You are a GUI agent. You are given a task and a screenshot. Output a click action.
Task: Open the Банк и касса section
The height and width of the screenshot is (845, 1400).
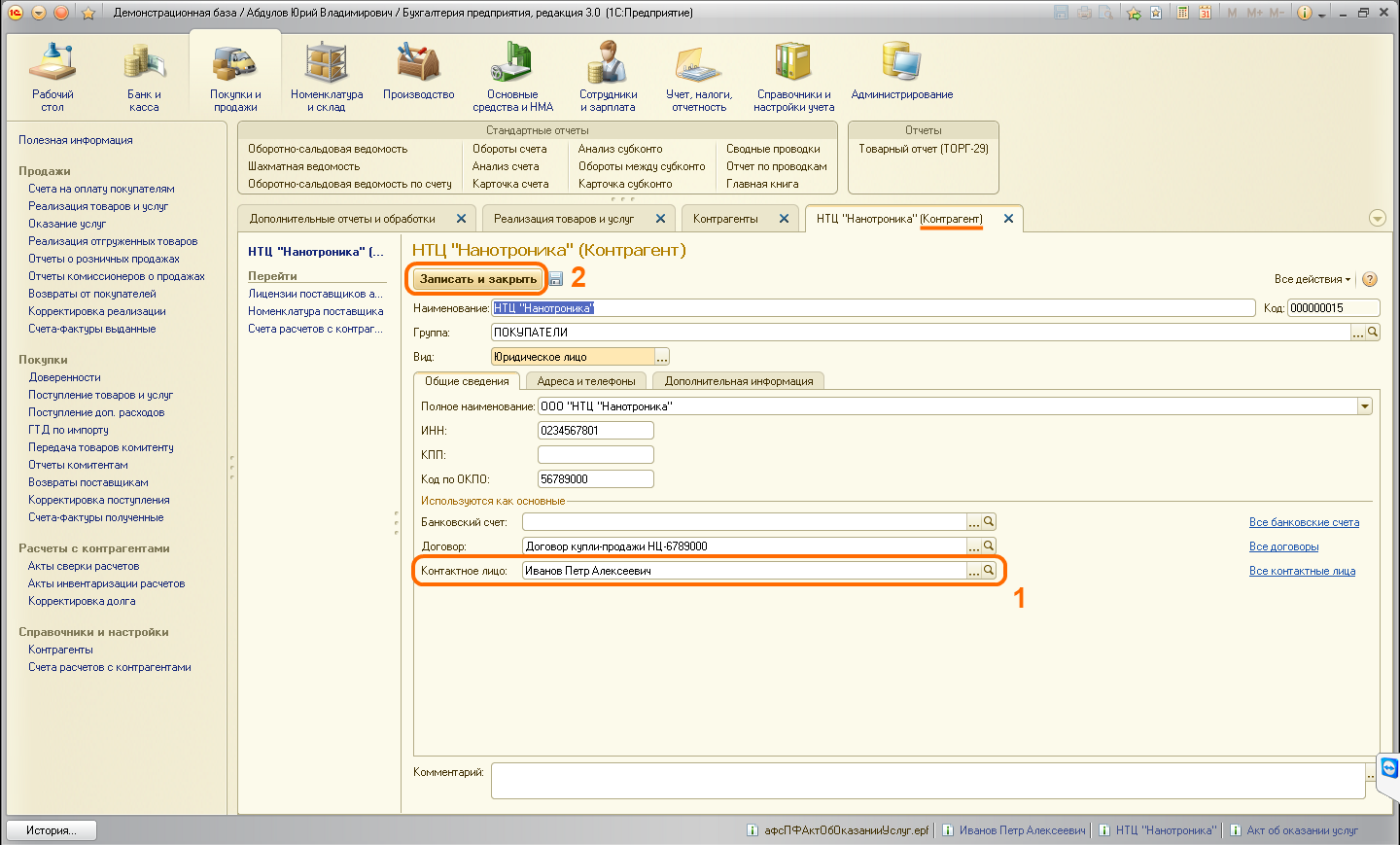(x=144, y=77)
